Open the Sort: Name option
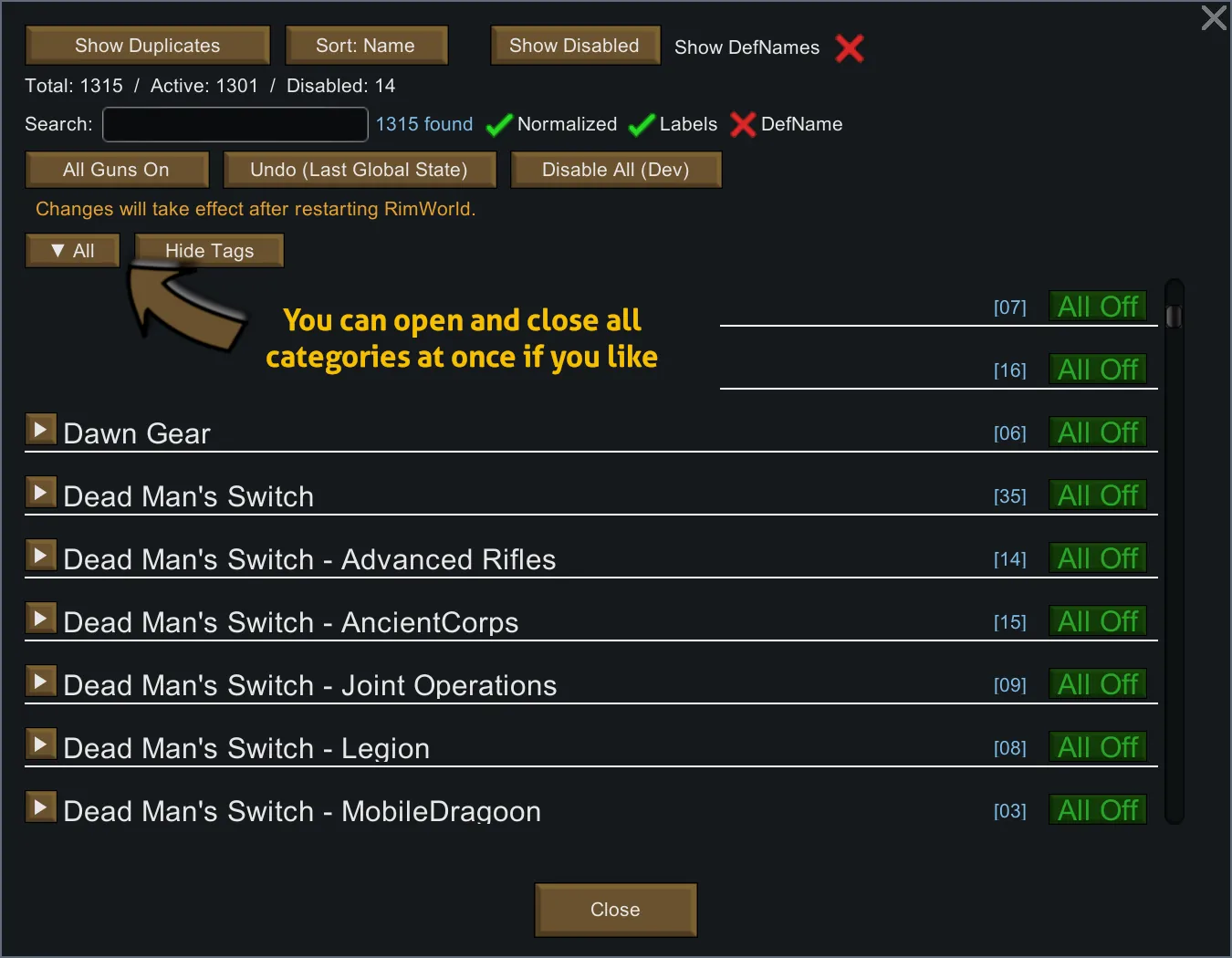 click(366, 46)
